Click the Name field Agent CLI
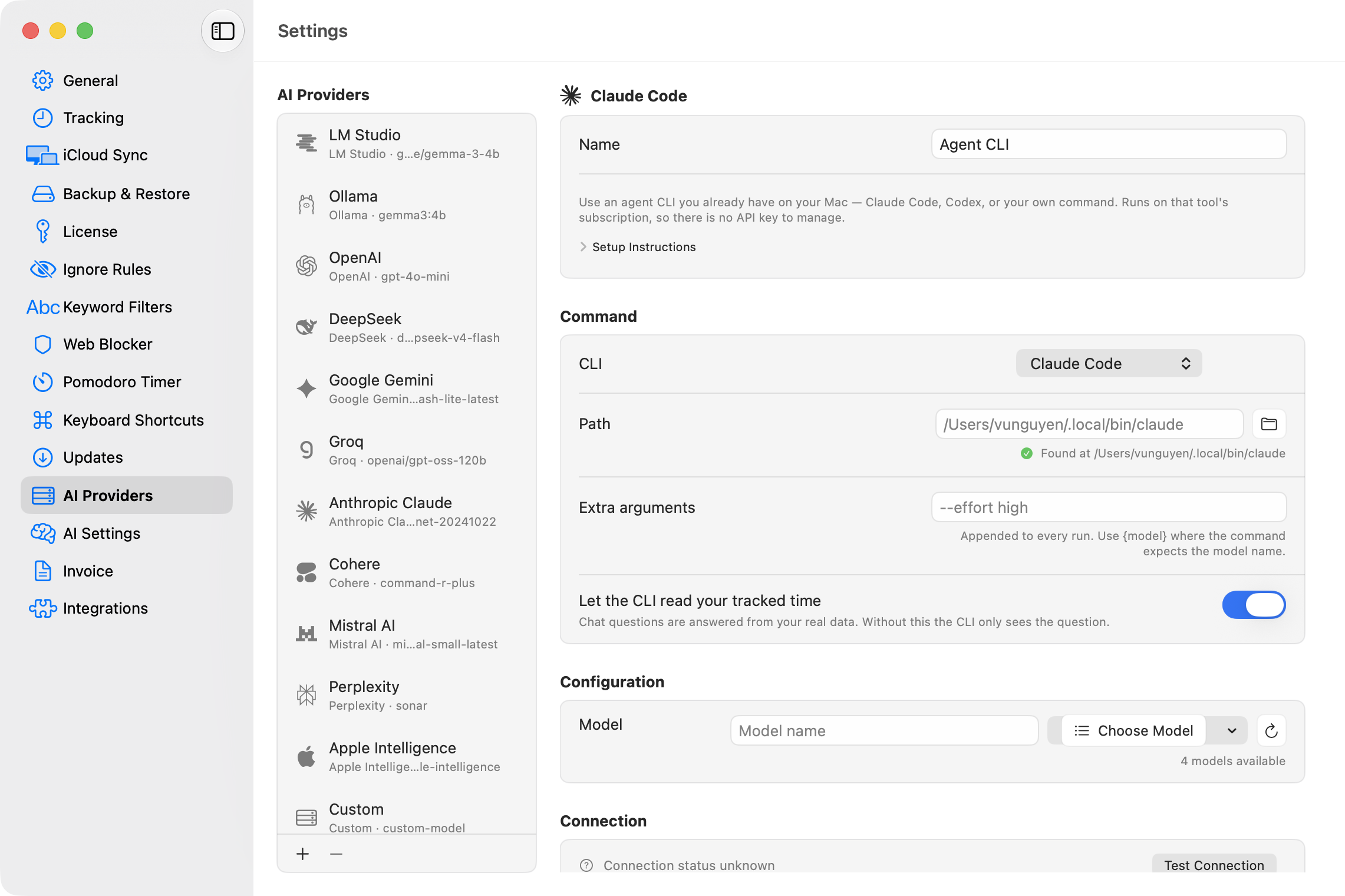 click(x=1109, y=144)
